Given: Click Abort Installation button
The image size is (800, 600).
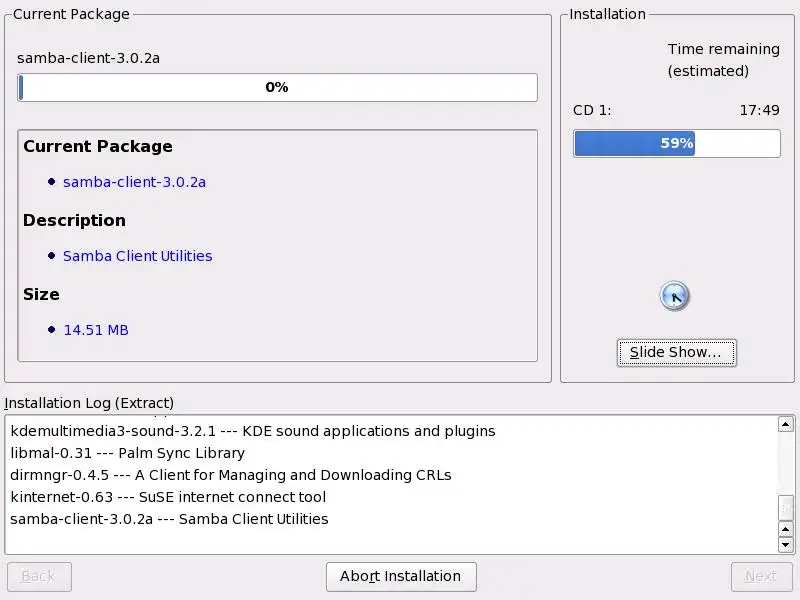Looking at the screenshot, I should 401,577.
